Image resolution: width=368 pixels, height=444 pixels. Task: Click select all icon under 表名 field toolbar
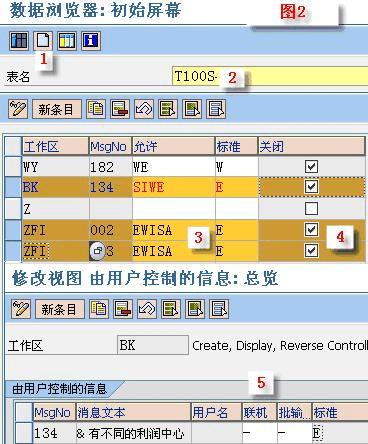coord(168,109)
